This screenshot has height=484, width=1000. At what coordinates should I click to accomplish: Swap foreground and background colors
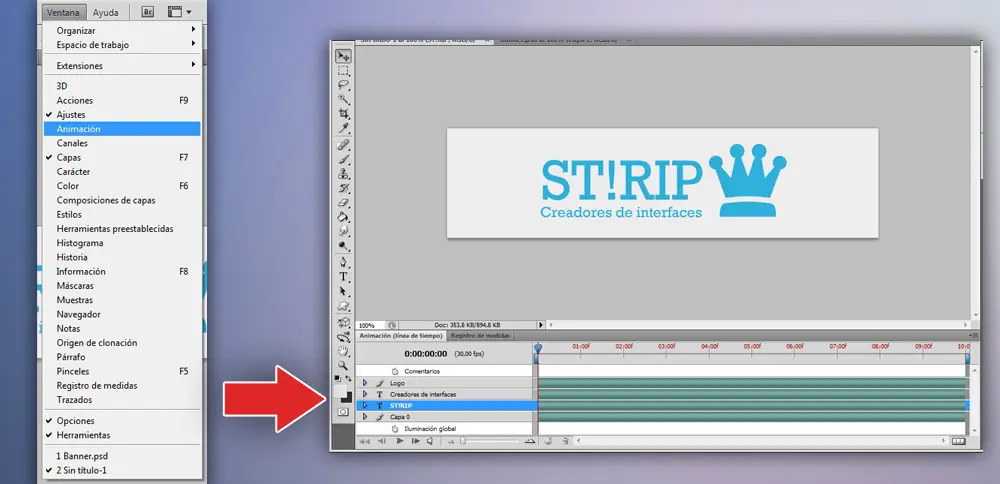(x=348, y=378)
